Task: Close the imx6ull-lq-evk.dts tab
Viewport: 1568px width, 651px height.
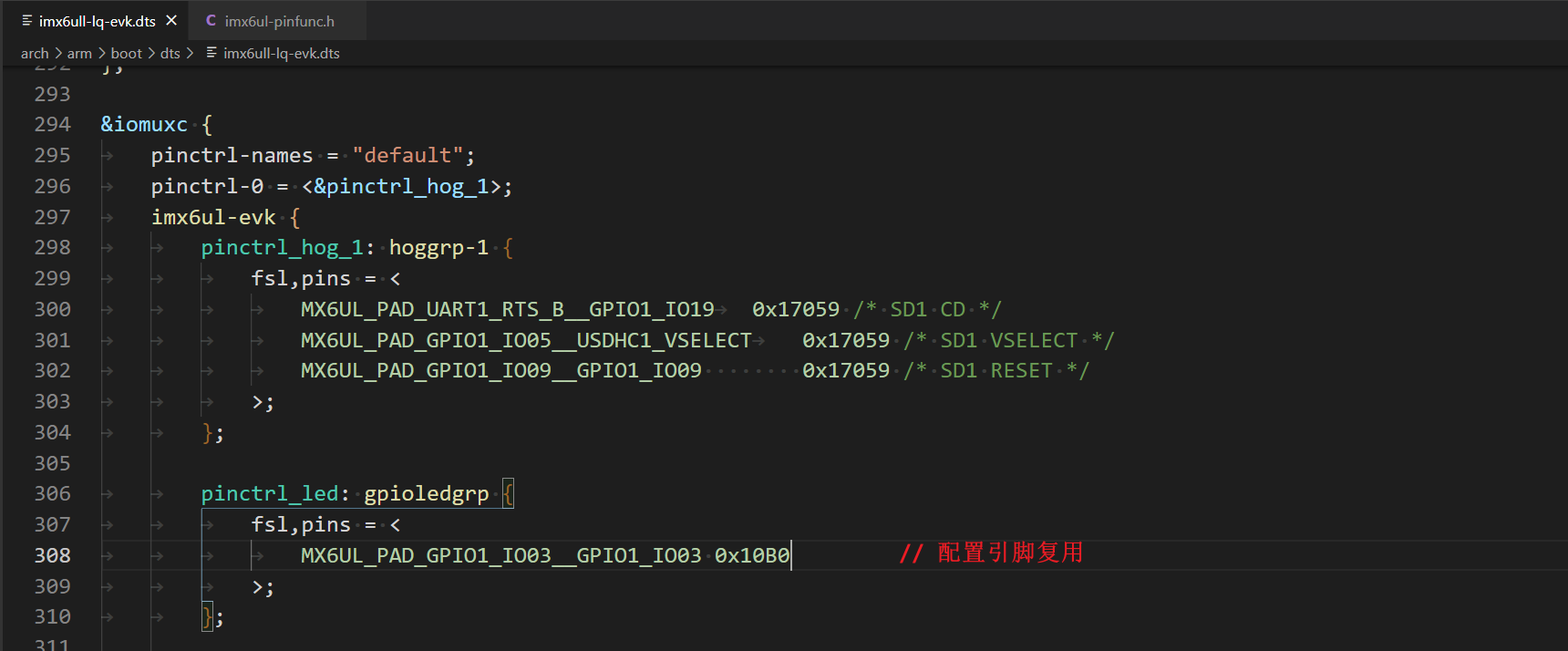Action: [x=171, y=20]
